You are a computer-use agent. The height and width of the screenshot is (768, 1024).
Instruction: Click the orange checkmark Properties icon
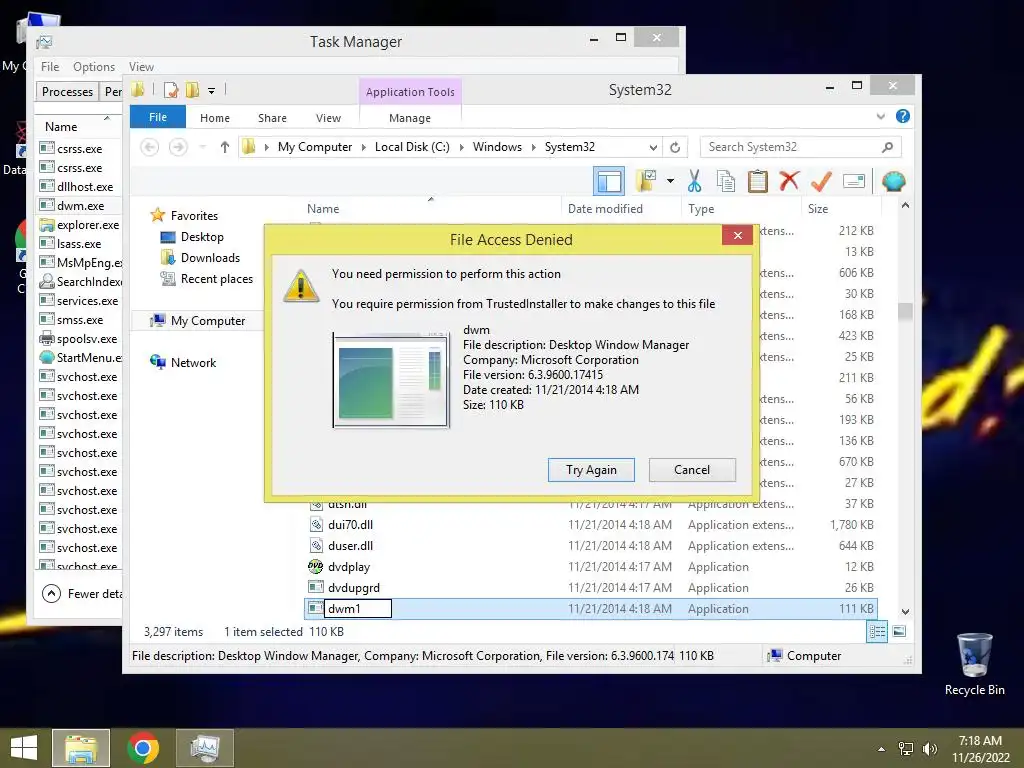tap(821, 181)
